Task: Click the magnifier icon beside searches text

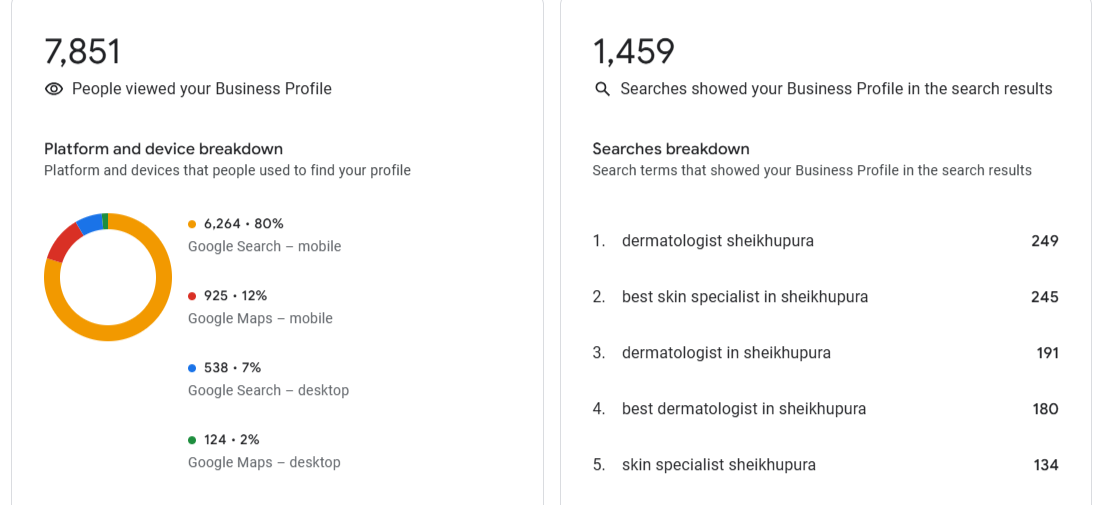Action: (602, 89)
